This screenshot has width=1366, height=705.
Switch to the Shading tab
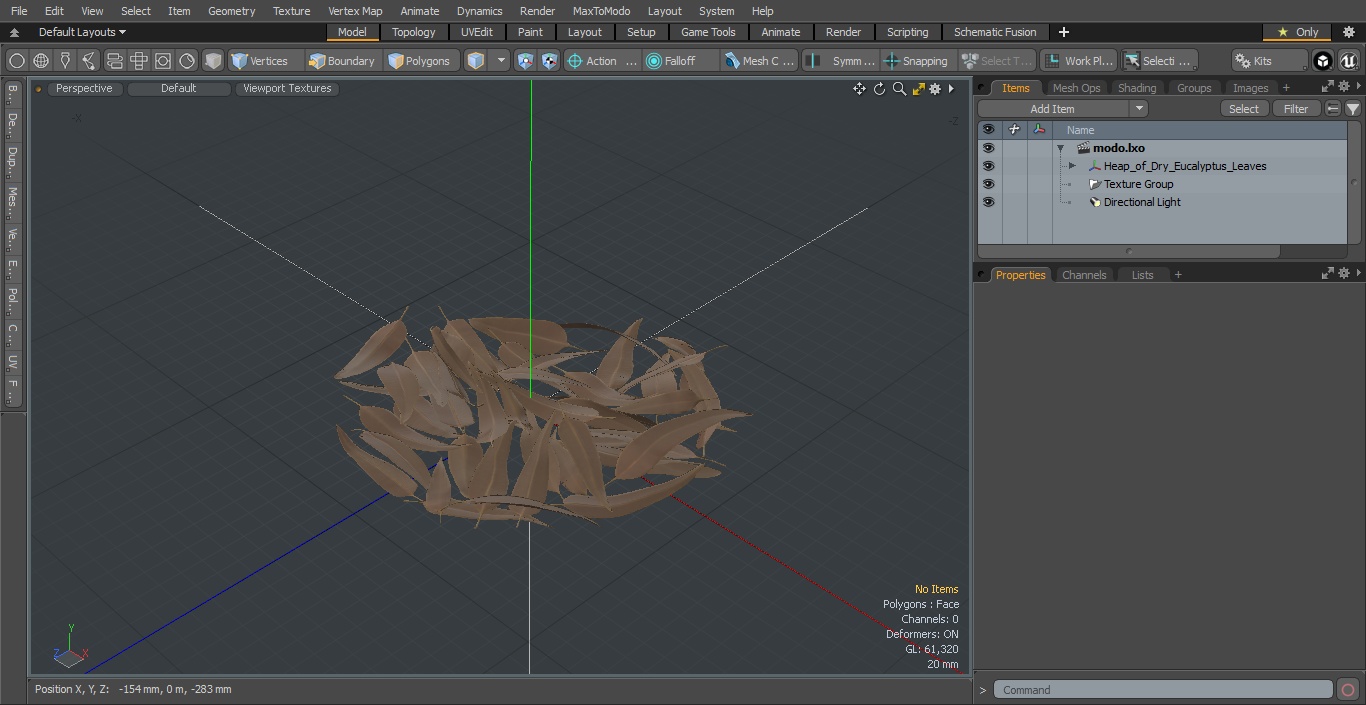coord(1137,88)
